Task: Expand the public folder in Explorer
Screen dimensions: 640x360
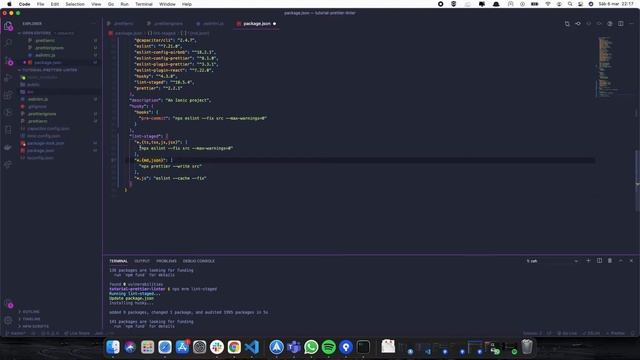Action: pos(33,84)
